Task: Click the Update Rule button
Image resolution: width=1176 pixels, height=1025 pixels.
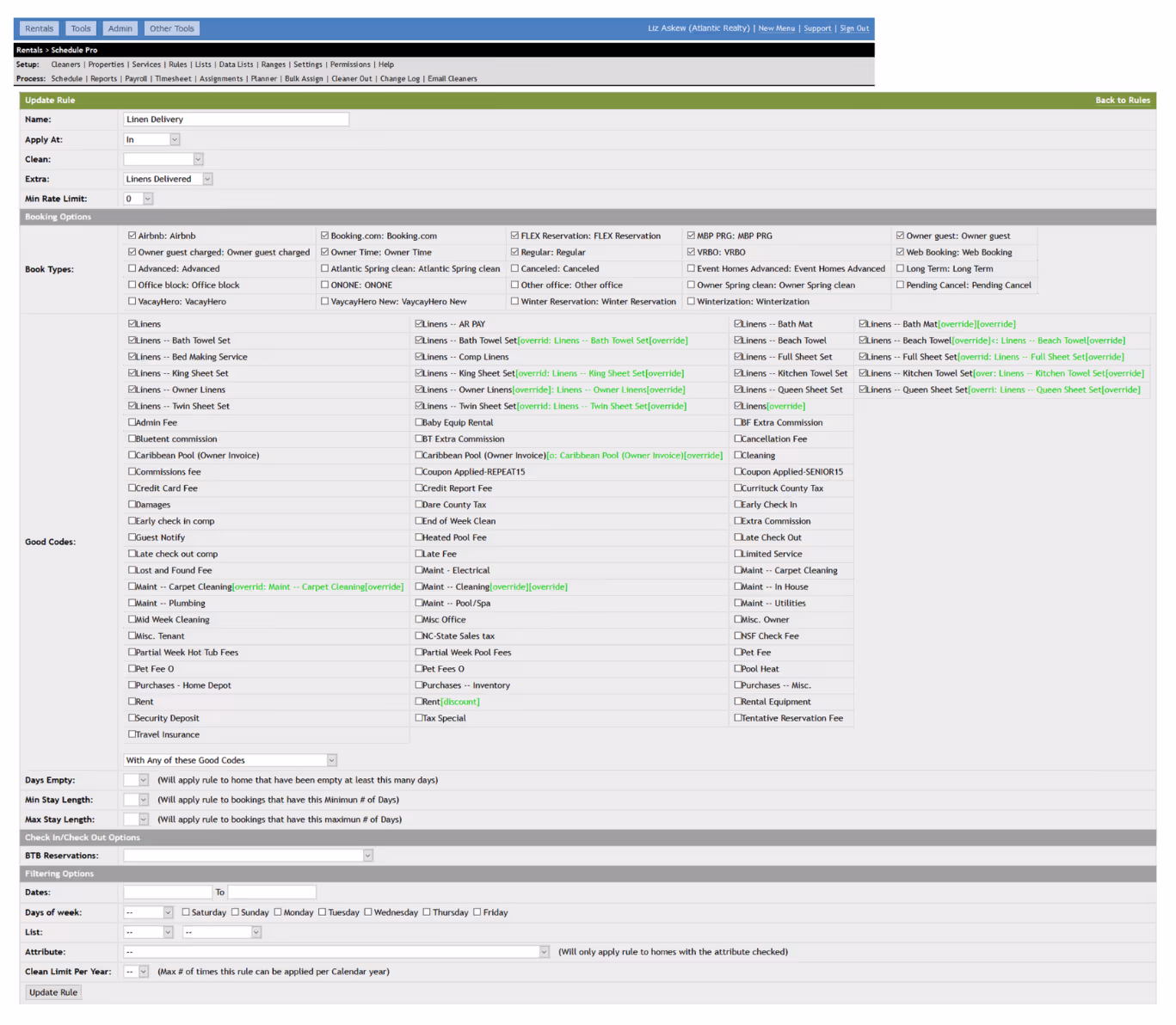Action: click(x=53, y=992)
